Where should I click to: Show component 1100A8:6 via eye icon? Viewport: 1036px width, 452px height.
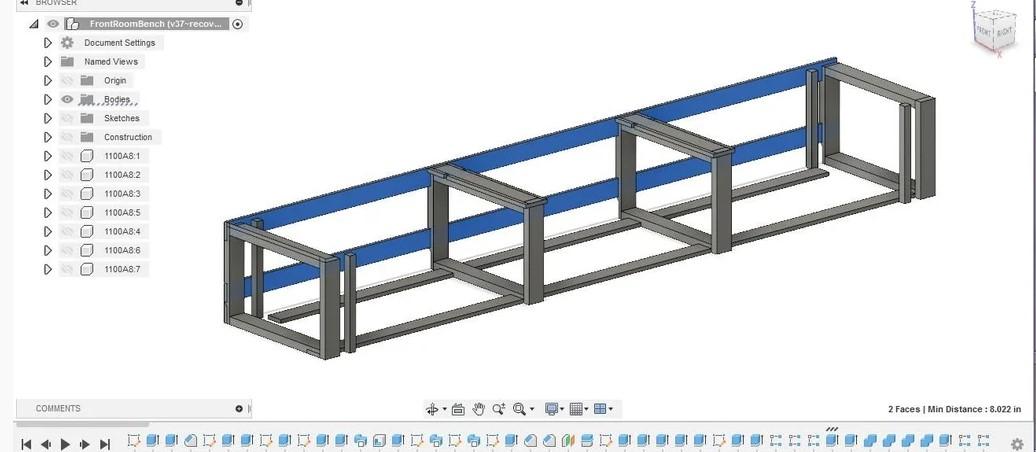67,250
